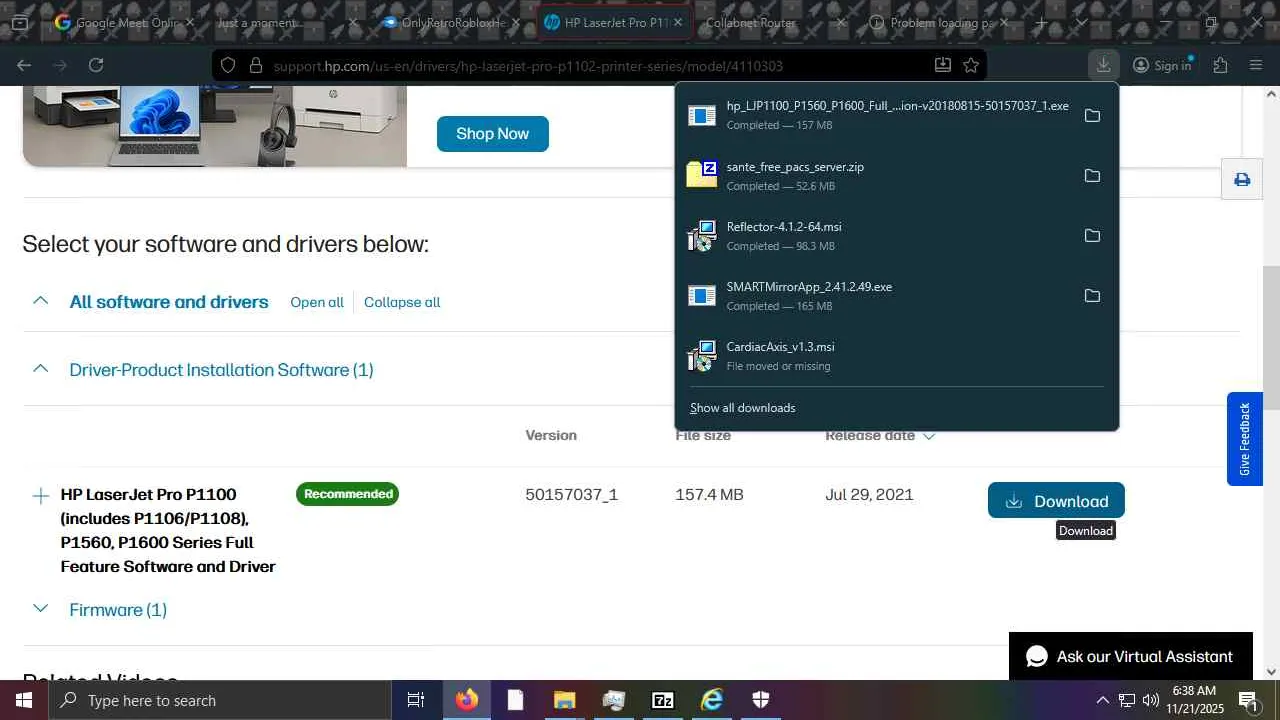Viewport: 1280px width, 720px height.
Task: Click the Version column header
Action: 551,436
